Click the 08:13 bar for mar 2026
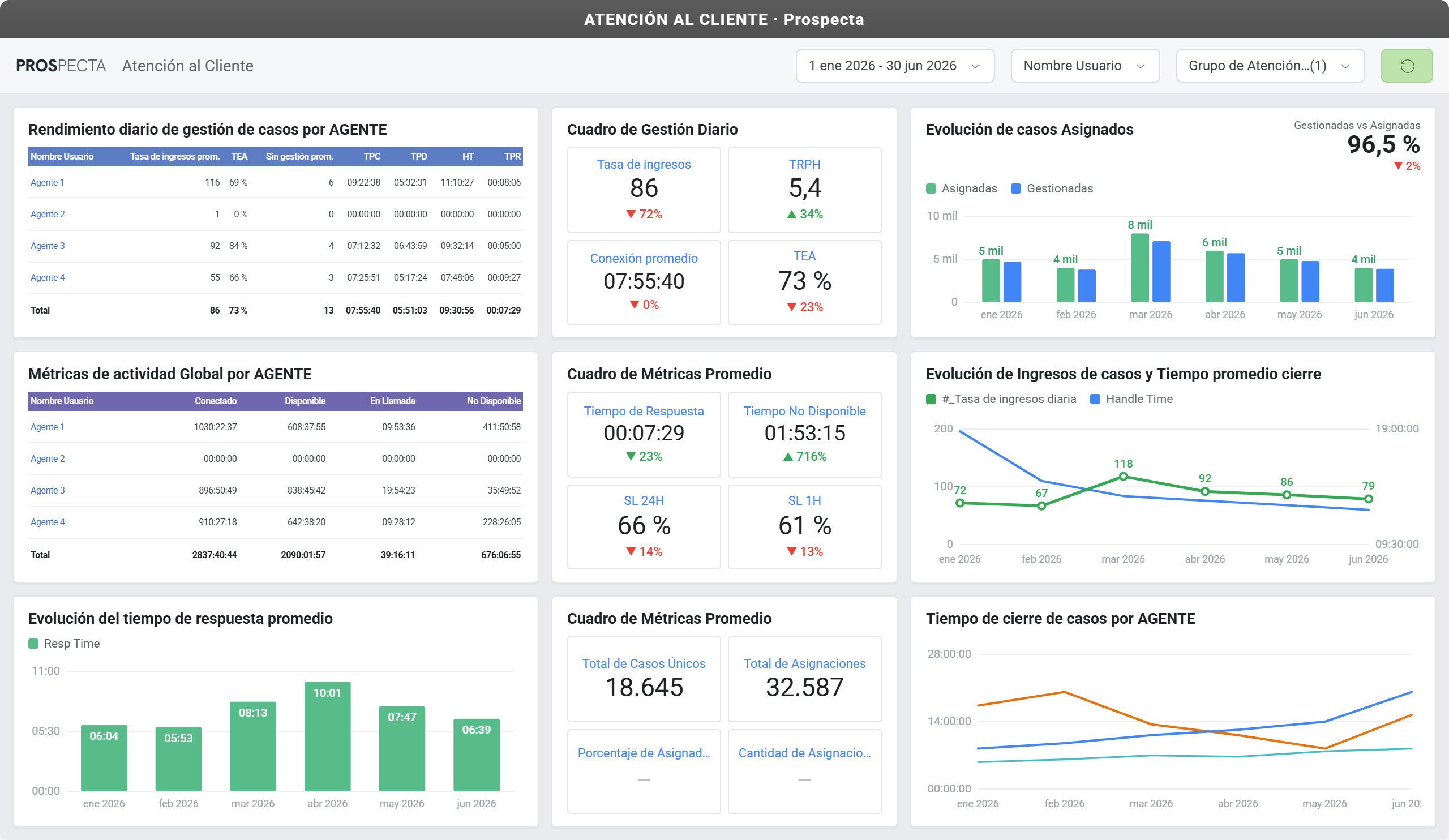 tap(253, 746)
